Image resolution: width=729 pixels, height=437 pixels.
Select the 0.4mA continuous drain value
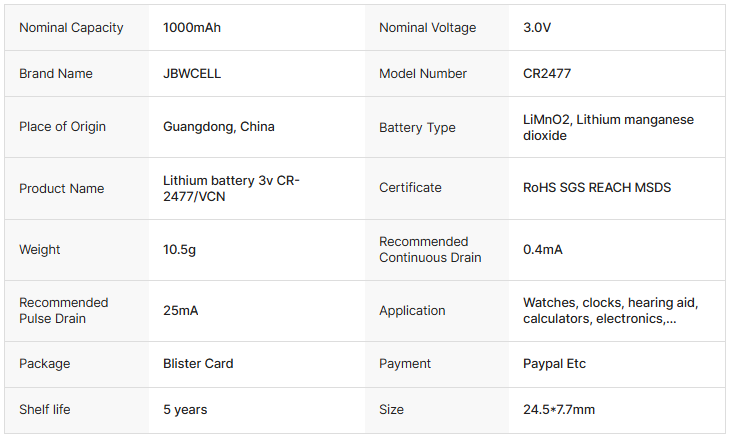click(x=543, y=250)
